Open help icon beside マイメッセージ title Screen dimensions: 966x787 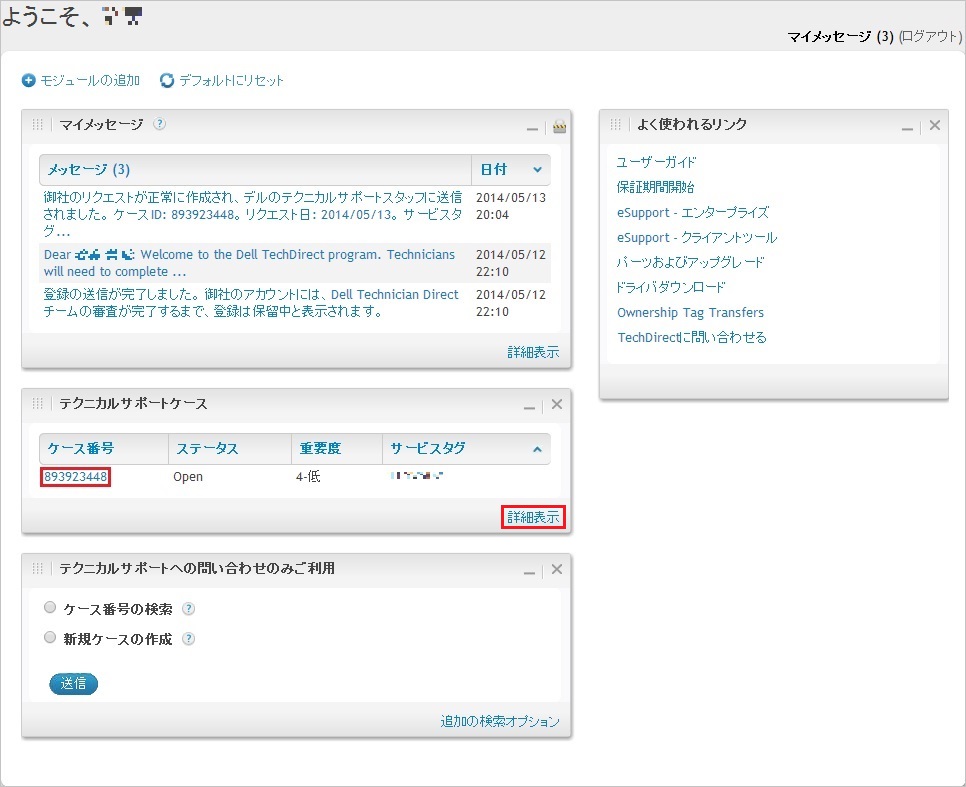coord(159,124)
